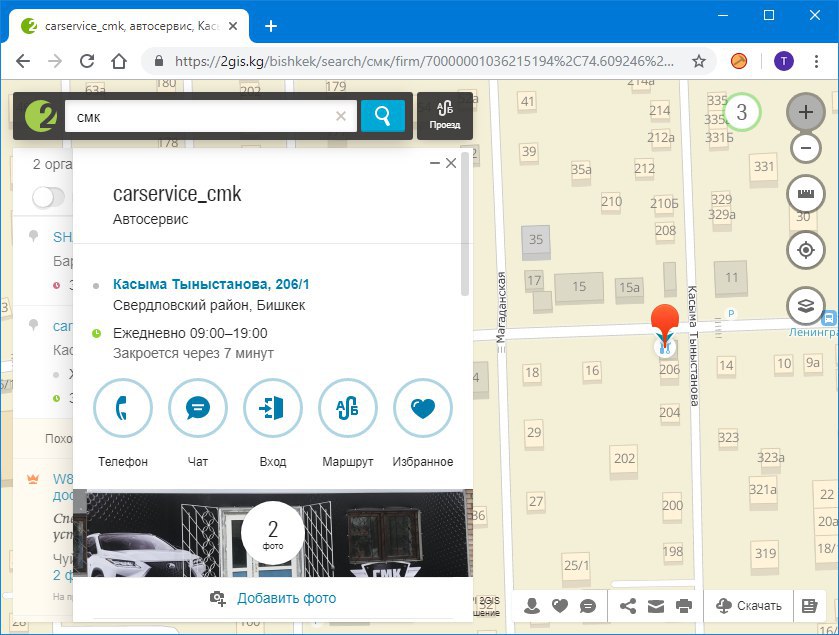The image size is (839, 635).
Task: Open Чат with the company
Action: 198,408
